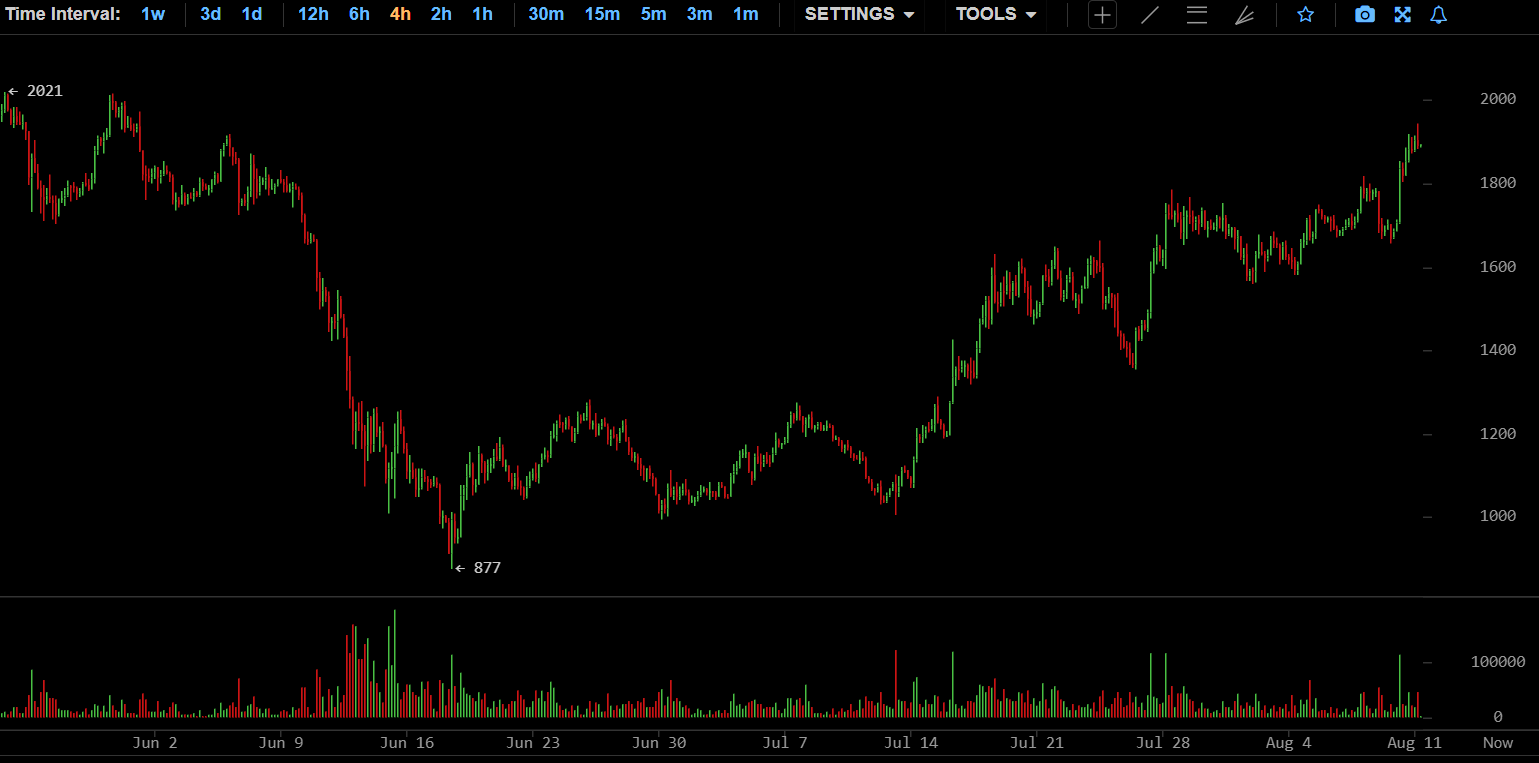Screen dimensions: 1539x763
Task: Choose the 30m interval option
Action: (546, 14)
